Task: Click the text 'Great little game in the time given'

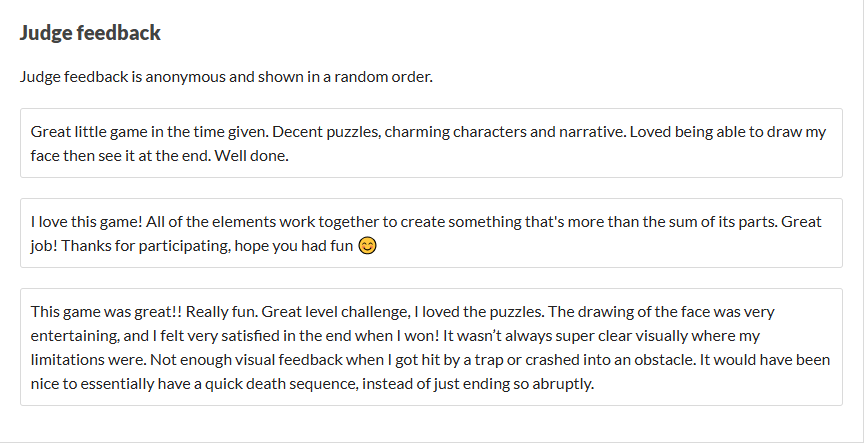Action: tap(149, 132)
